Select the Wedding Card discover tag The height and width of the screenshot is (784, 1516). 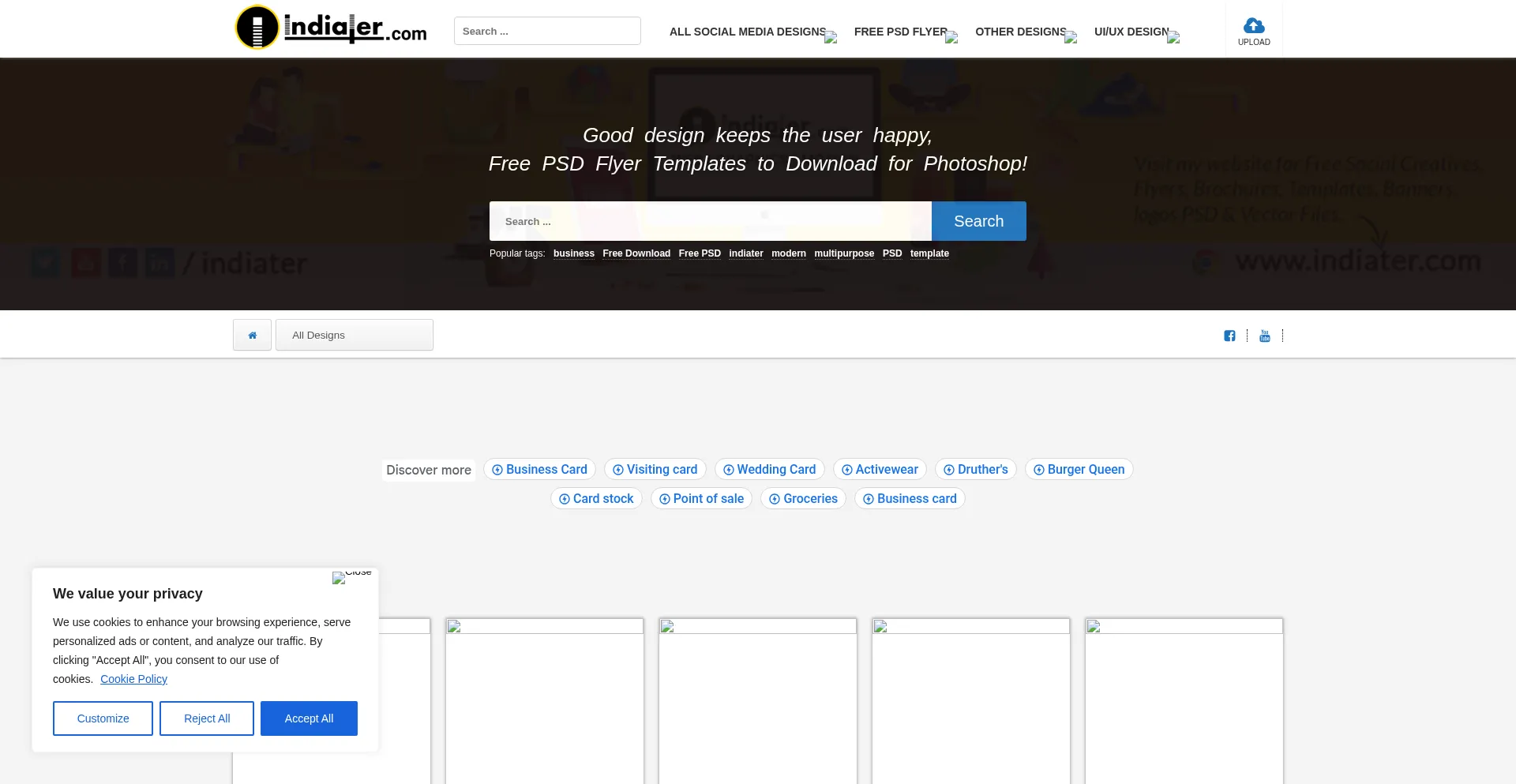pyautogui.click(x=769, y=469)
